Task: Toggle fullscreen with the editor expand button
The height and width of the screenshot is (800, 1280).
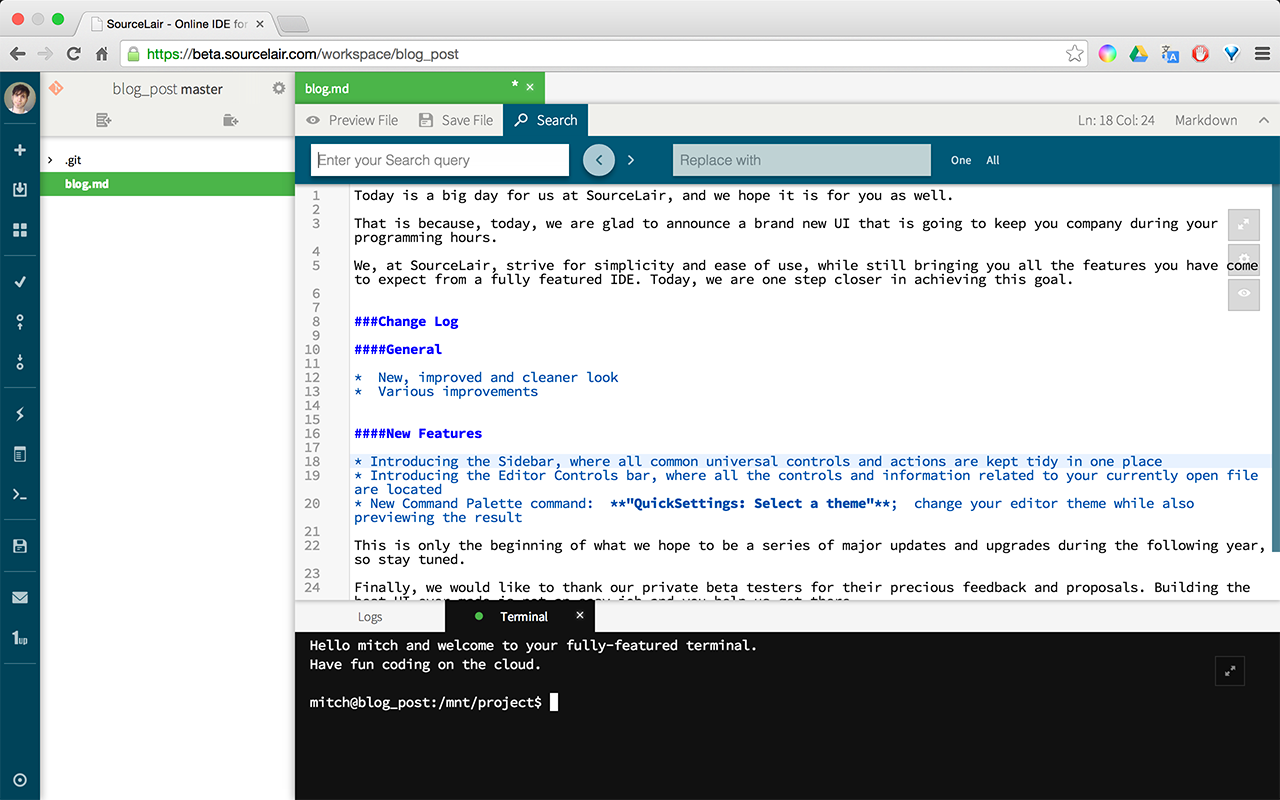Action: (x=1244, y=224)
